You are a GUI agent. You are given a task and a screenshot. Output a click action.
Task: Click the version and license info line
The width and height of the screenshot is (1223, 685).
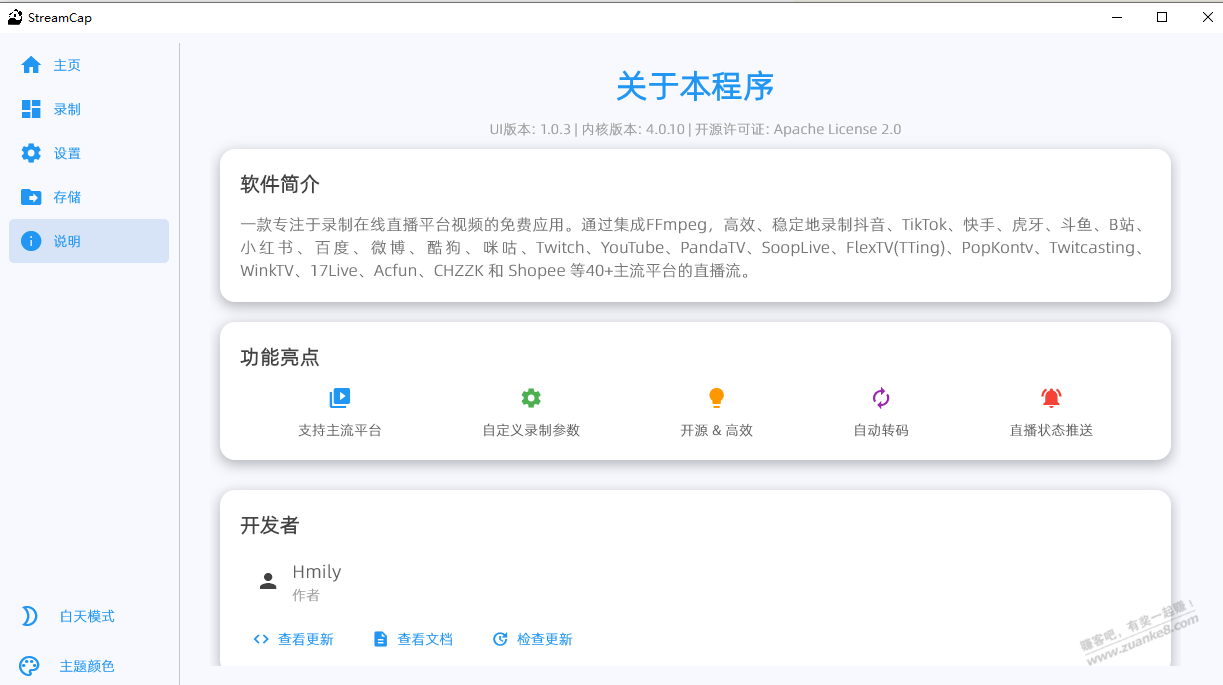click(x=695, y=129)
